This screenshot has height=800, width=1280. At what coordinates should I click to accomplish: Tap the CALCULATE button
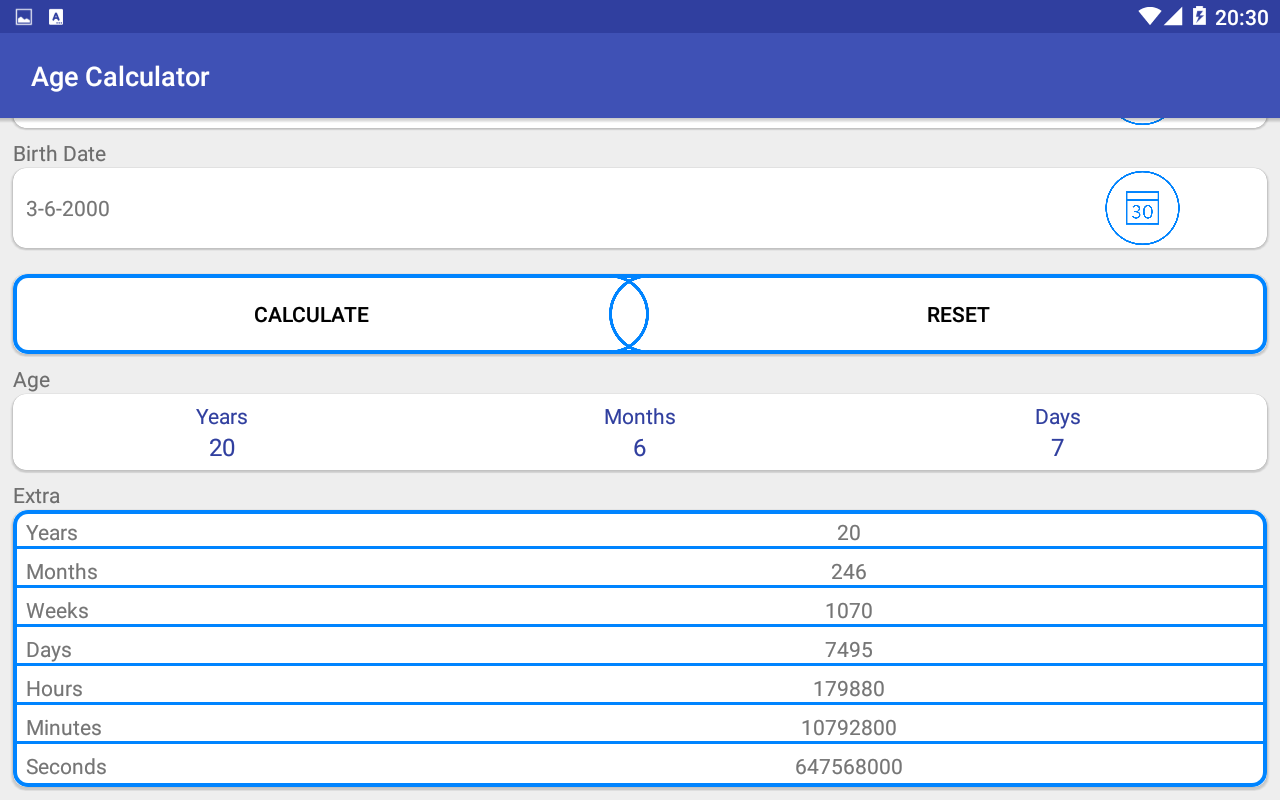pos(312,315)
